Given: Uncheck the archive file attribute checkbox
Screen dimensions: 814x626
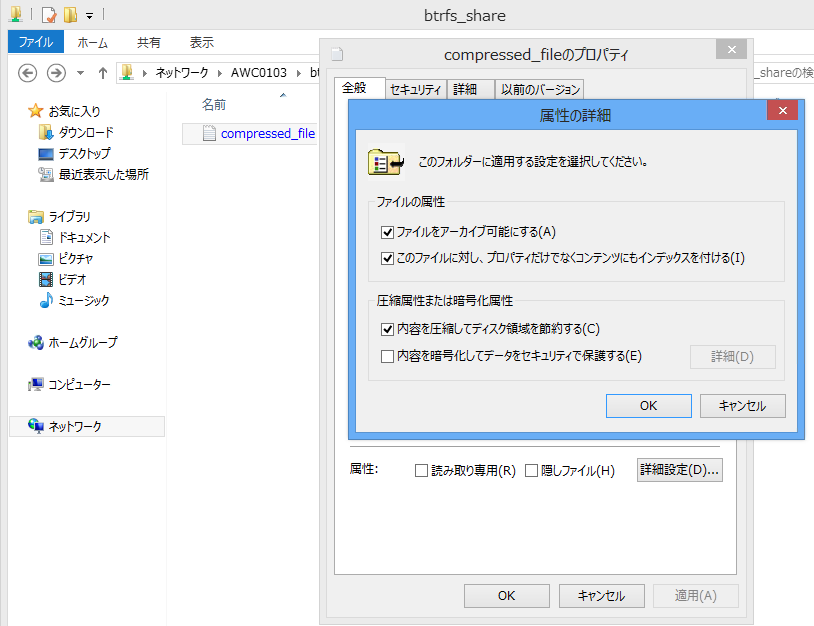Looking at the screenshot, I should click(388, 232).
